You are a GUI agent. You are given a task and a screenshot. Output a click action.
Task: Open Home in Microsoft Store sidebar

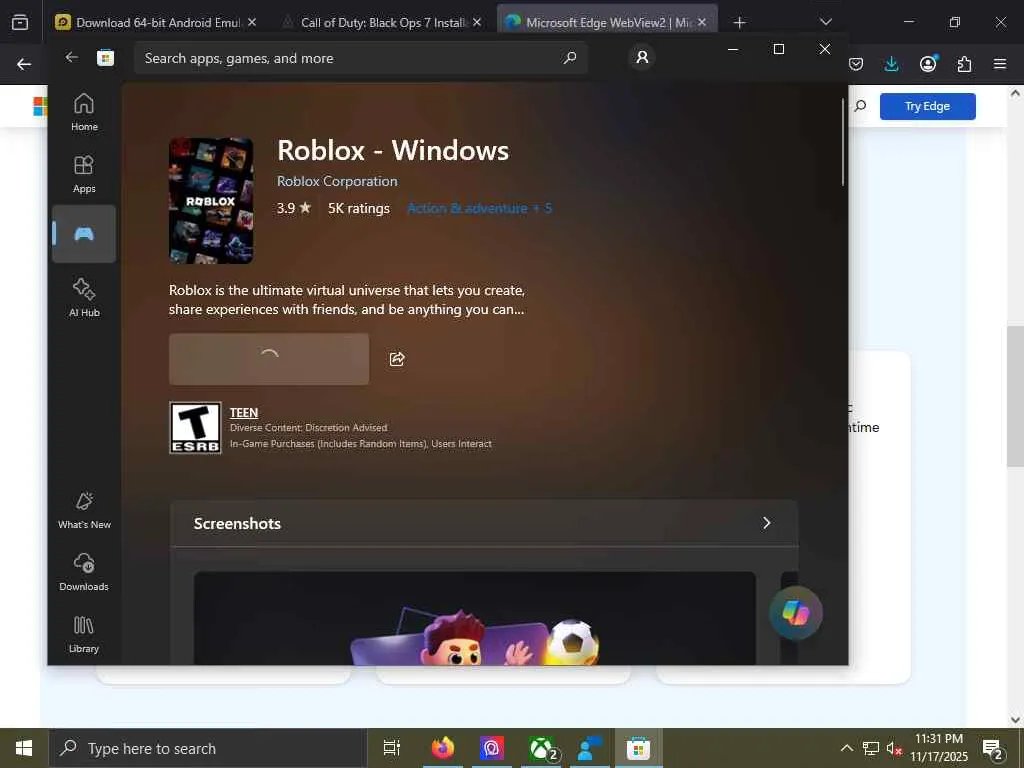[84, 112]
